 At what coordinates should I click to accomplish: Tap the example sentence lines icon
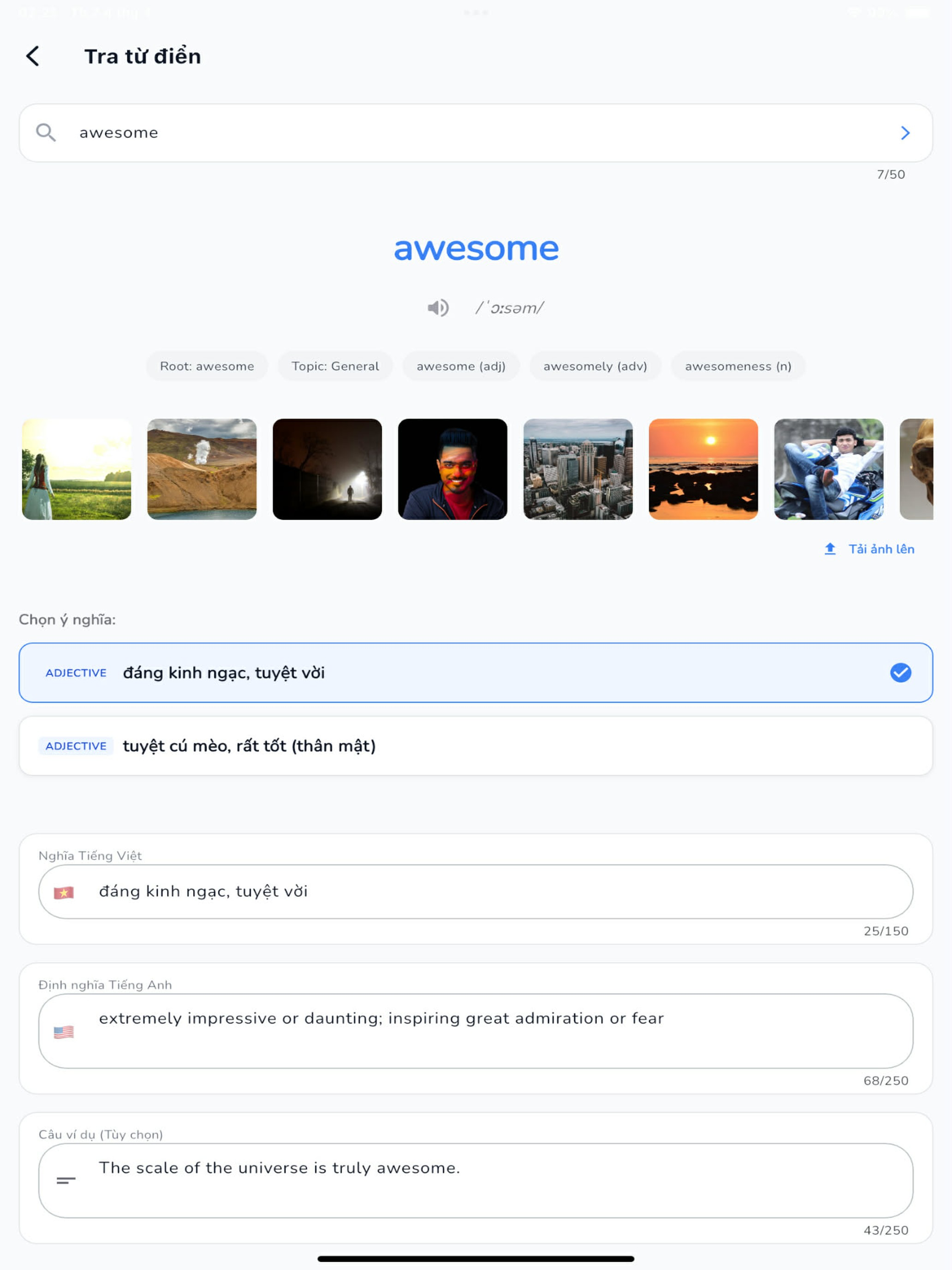pyautogui.click(x=65, y=1180)
